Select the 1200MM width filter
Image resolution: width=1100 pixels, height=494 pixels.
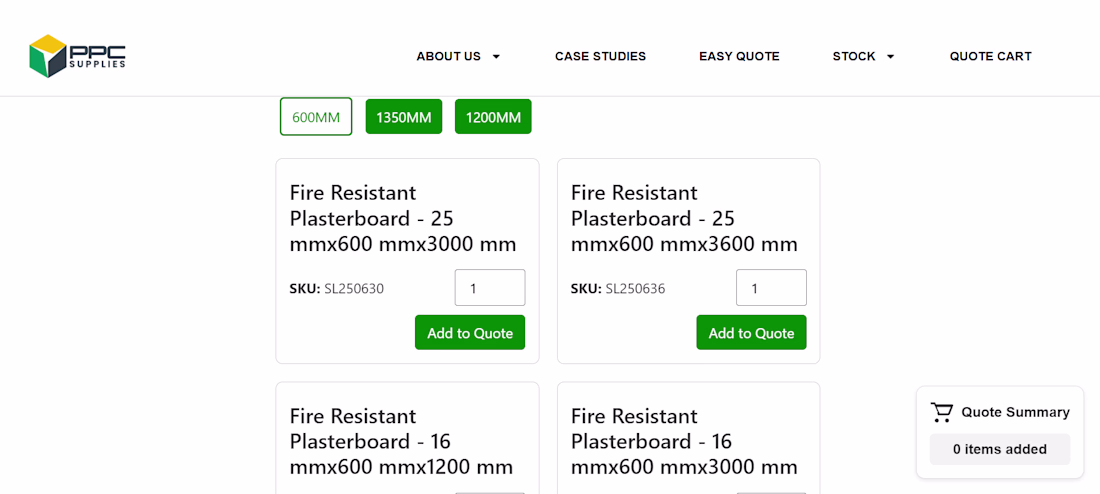[493, 117]
